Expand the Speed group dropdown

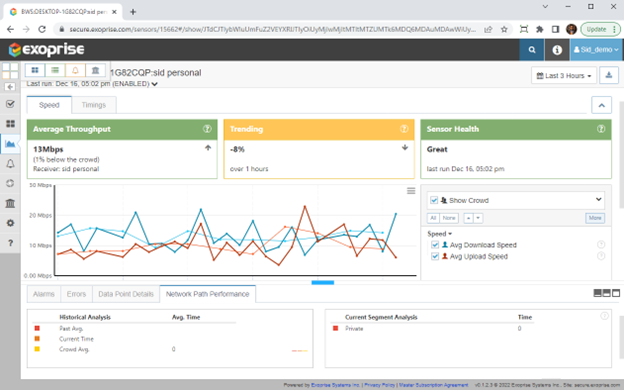(439, 234)
